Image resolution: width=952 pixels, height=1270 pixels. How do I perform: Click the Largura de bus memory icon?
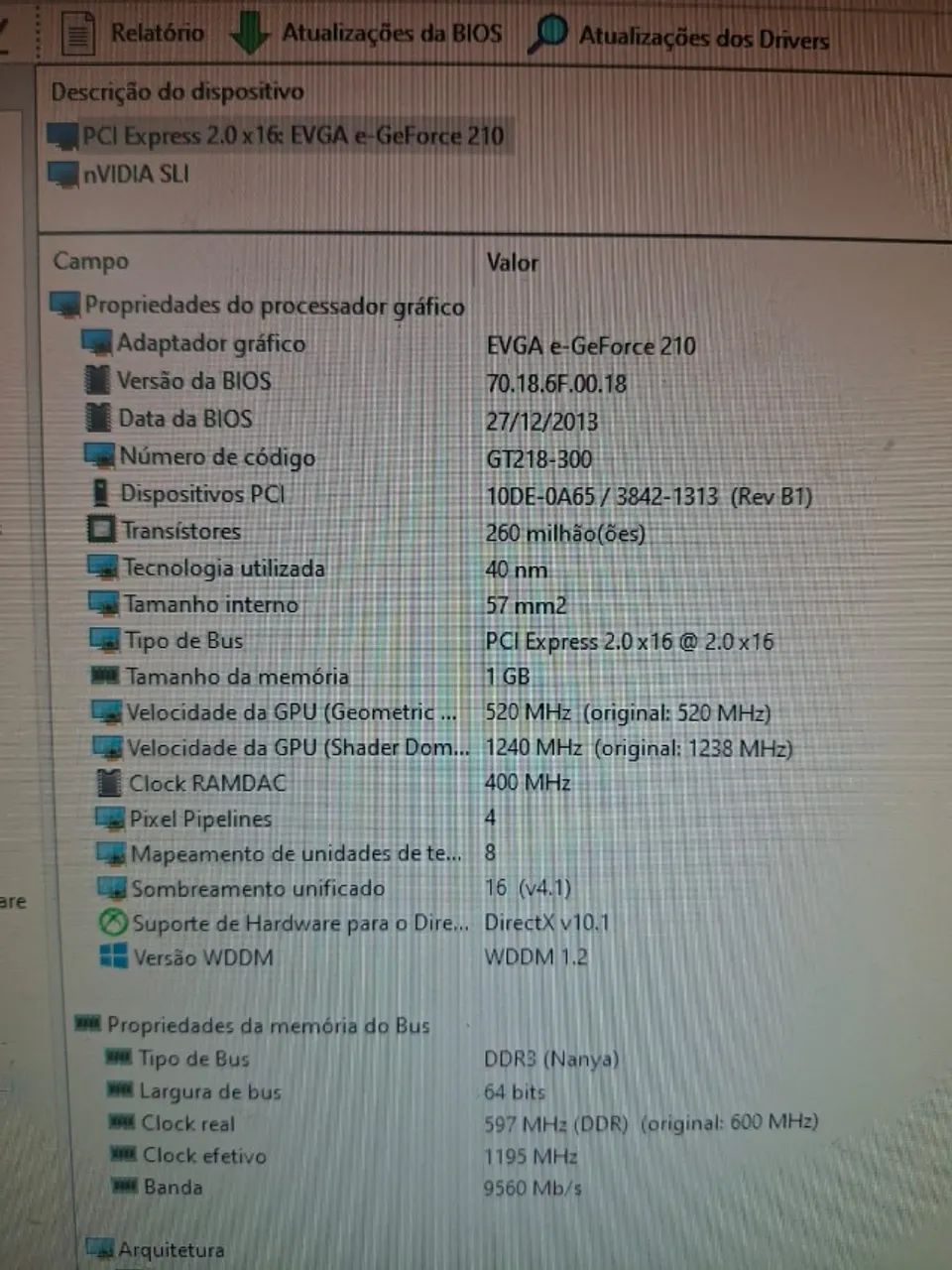click(x=120, y=1090)
